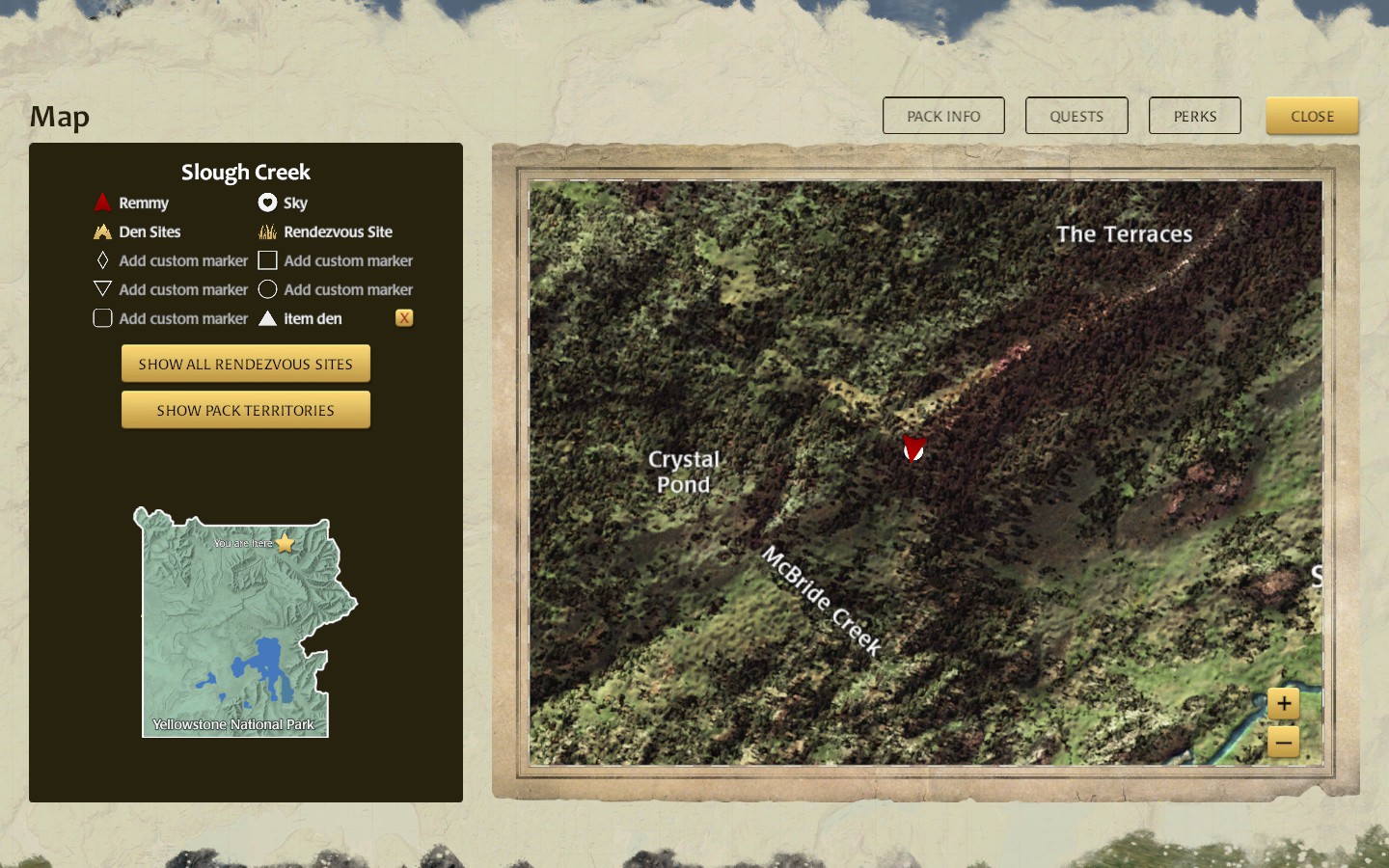
Task: Zoom in on the map
Action: click(x=1284, y=704)
